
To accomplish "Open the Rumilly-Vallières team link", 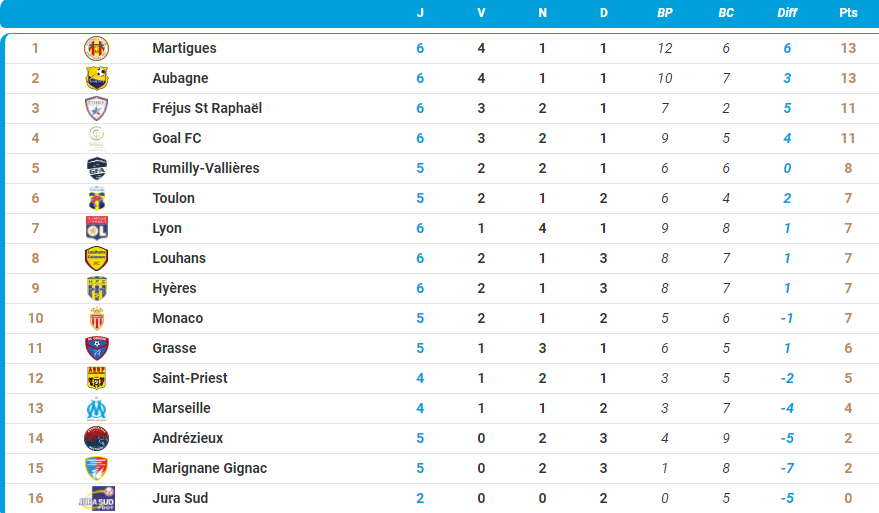I will pyautogui.click(x=205, y=168).
